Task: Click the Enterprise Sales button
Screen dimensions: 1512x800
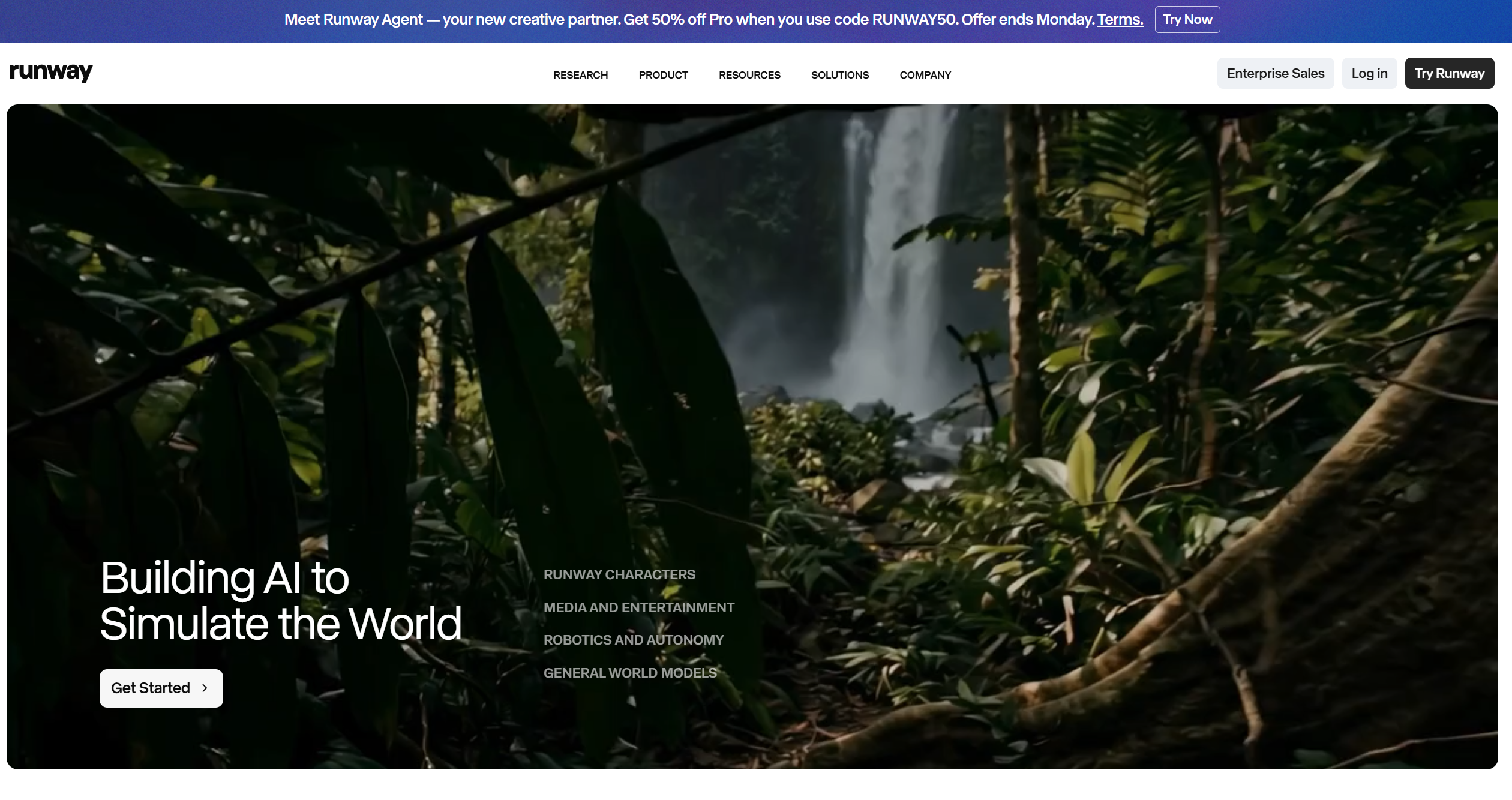Action: (x=1276, y=73)
